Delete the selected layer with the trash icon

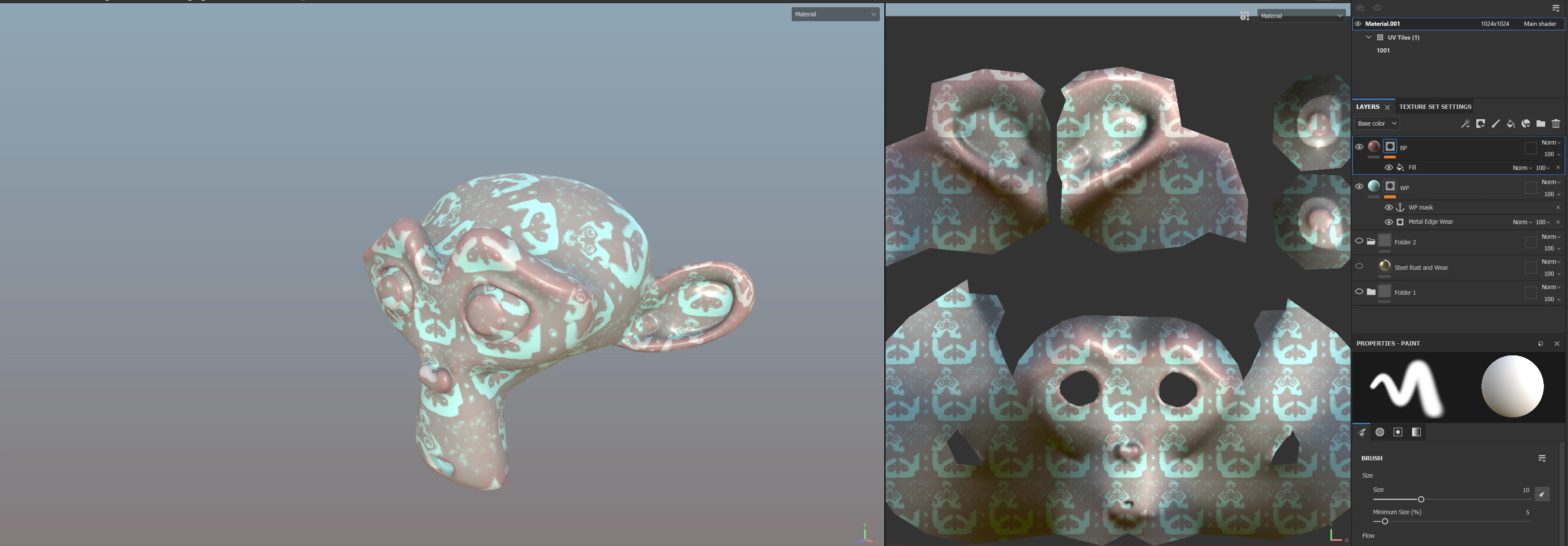1556,123
